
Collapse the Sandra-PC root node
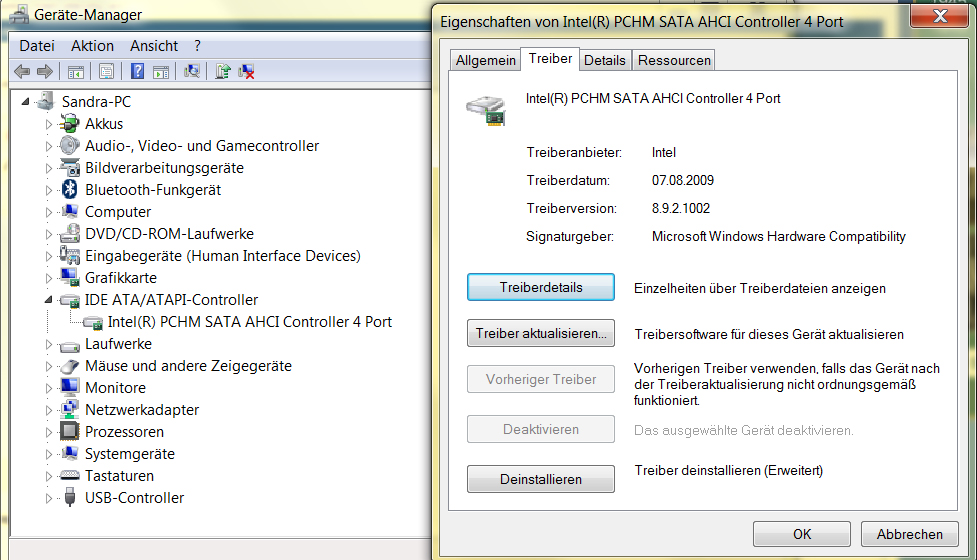(x=26, y=101)
